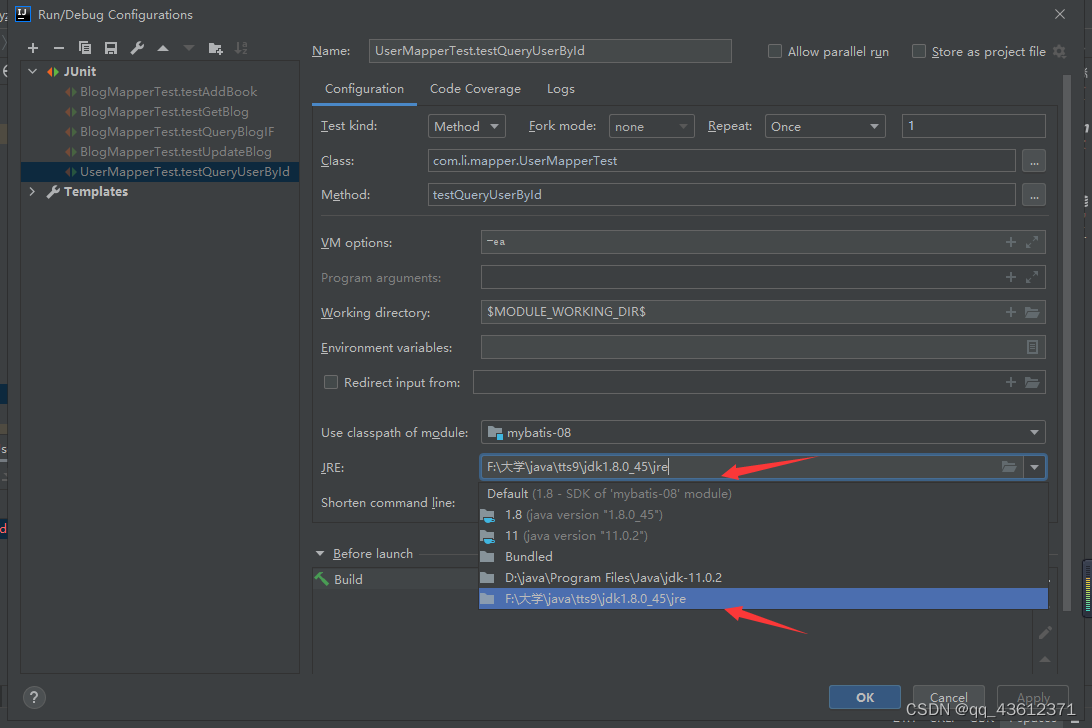Image resolution: width=1092 pixels, height=728 pixels.
Task: Enable Redirect input from
Action: point(331,382)
